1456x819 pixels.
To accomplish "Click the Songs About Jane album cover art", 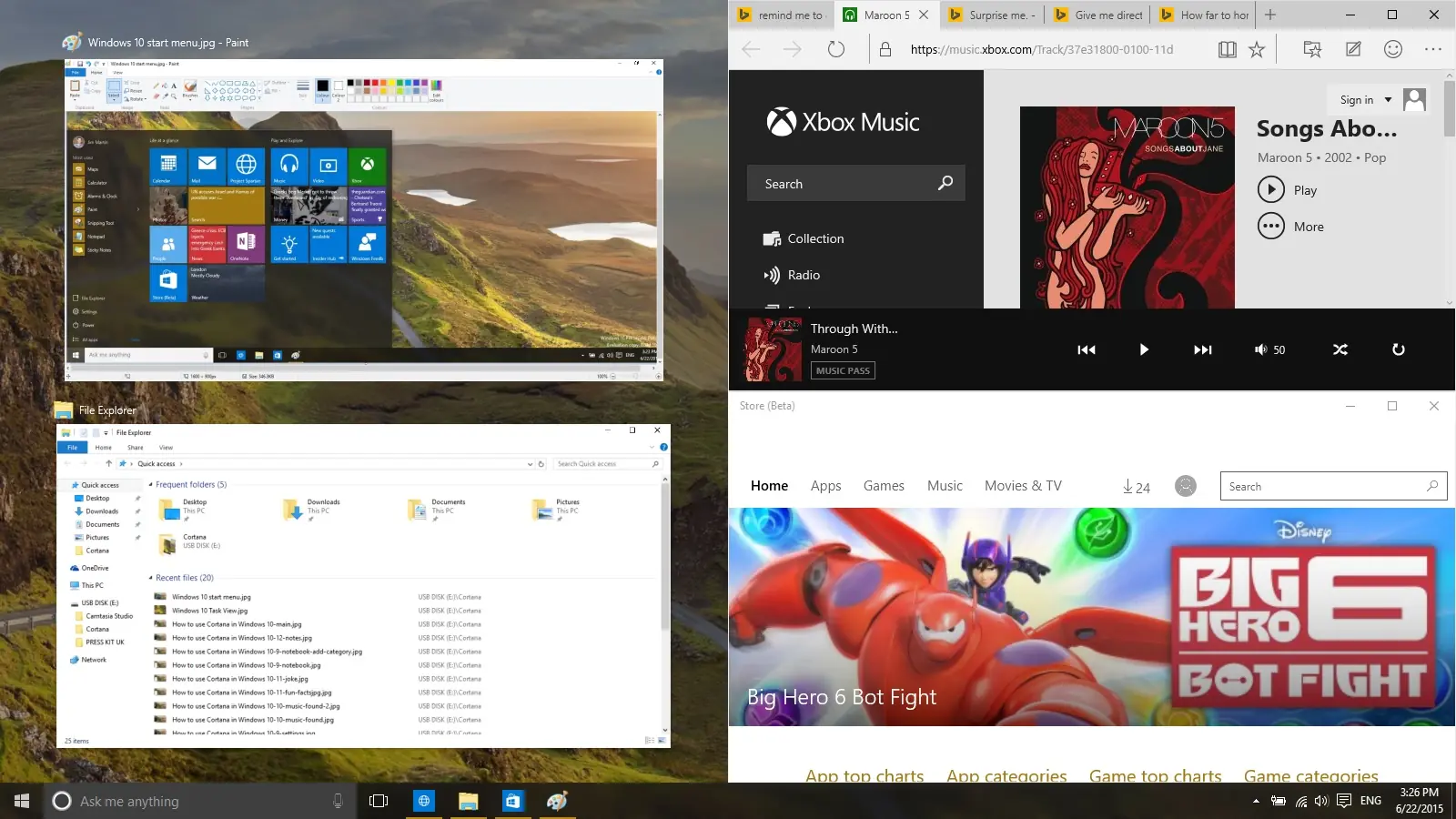I will (1127, 207).
